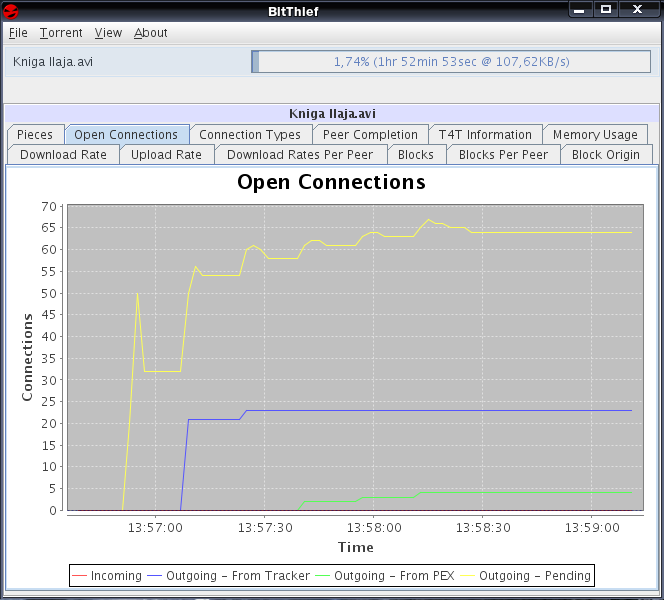Click the 13:57:00 time axis tick
Viewport: 664px width, 600px height.
point(155,528)
